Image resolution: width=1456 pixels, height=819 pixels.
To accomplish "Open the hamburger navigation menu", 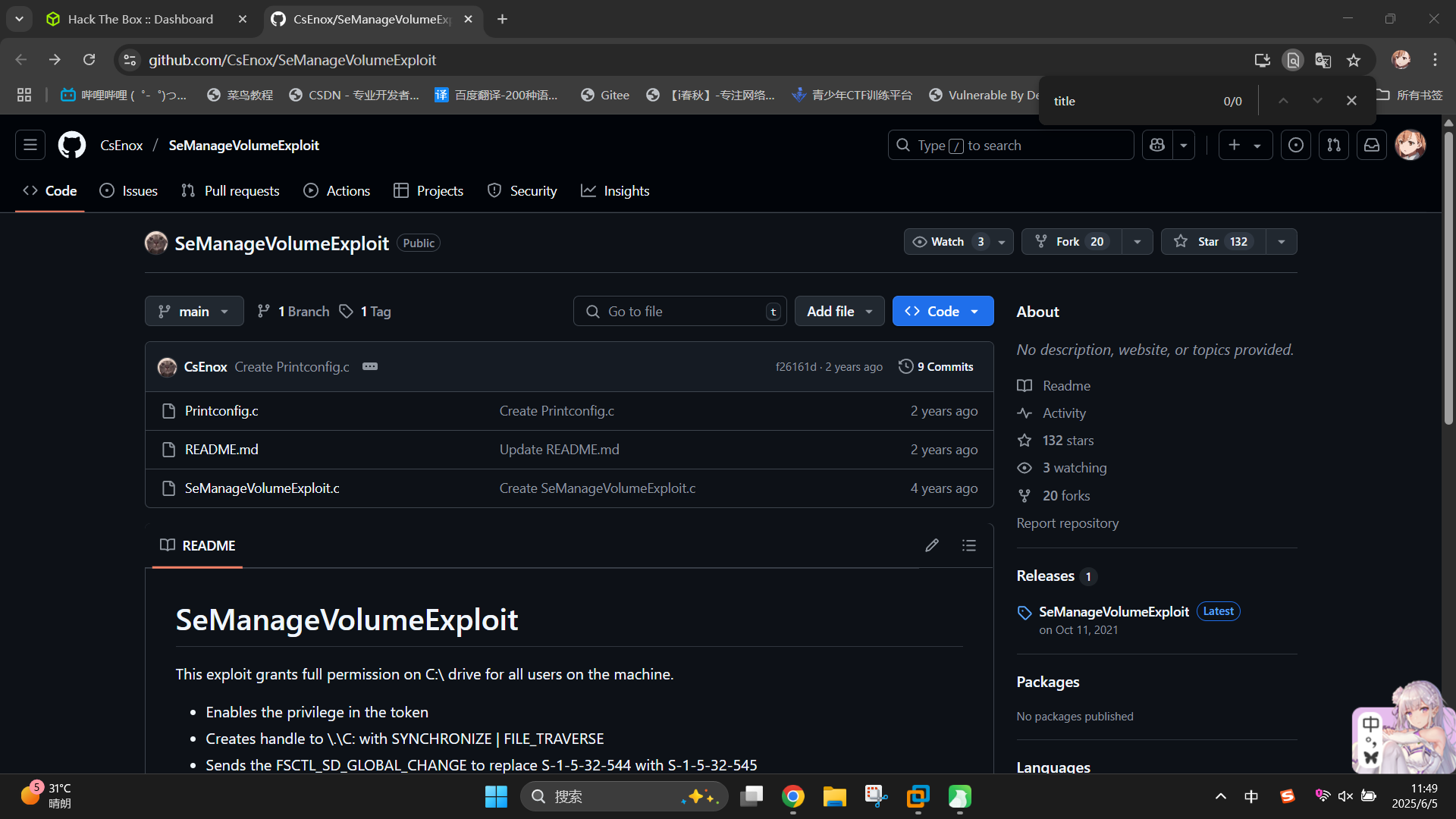I will [30, 145].
